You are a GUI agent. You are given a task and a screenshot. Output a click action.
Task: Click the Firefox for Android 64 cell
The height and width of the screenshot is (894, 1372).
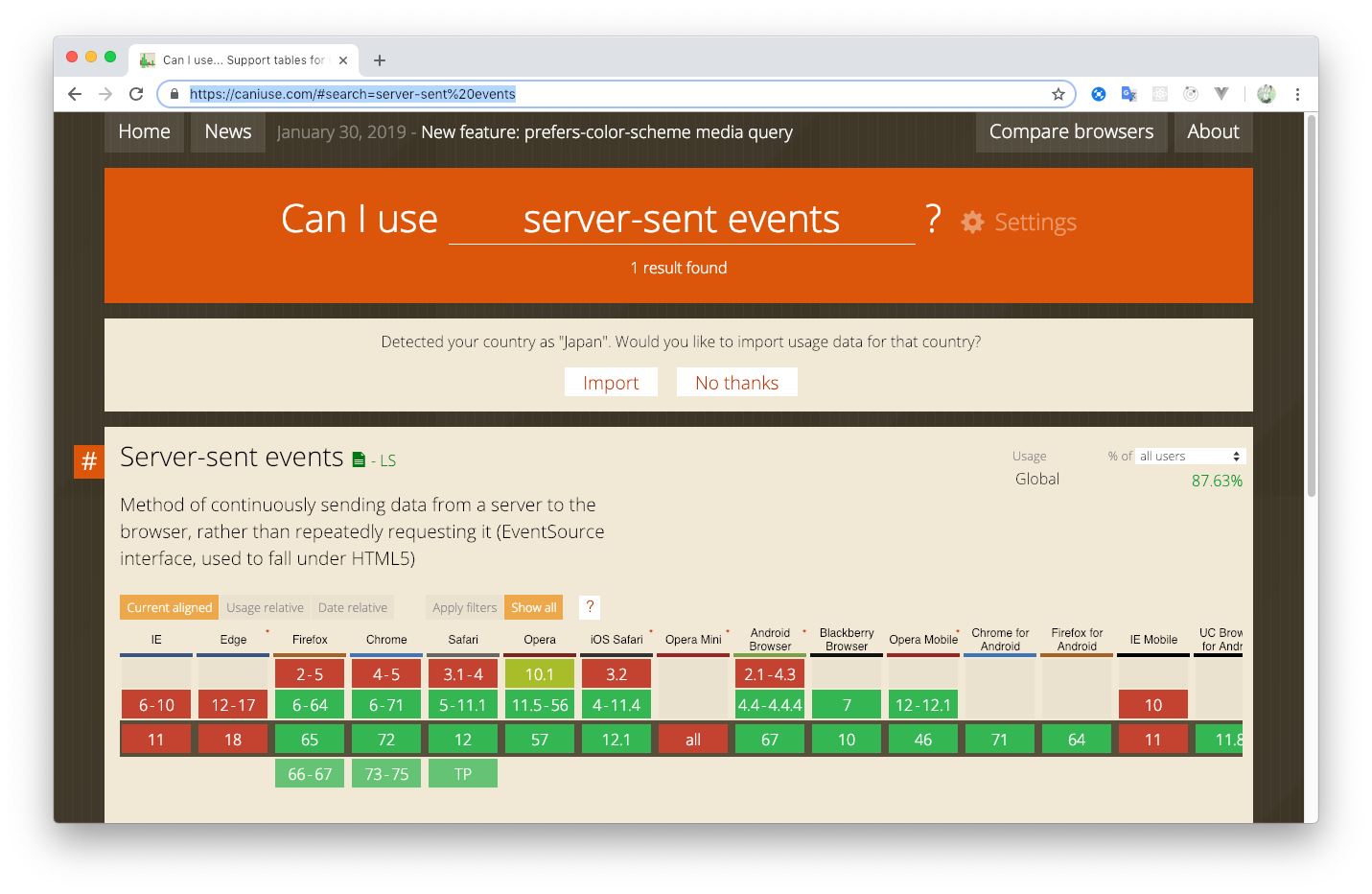[1077, 740]
